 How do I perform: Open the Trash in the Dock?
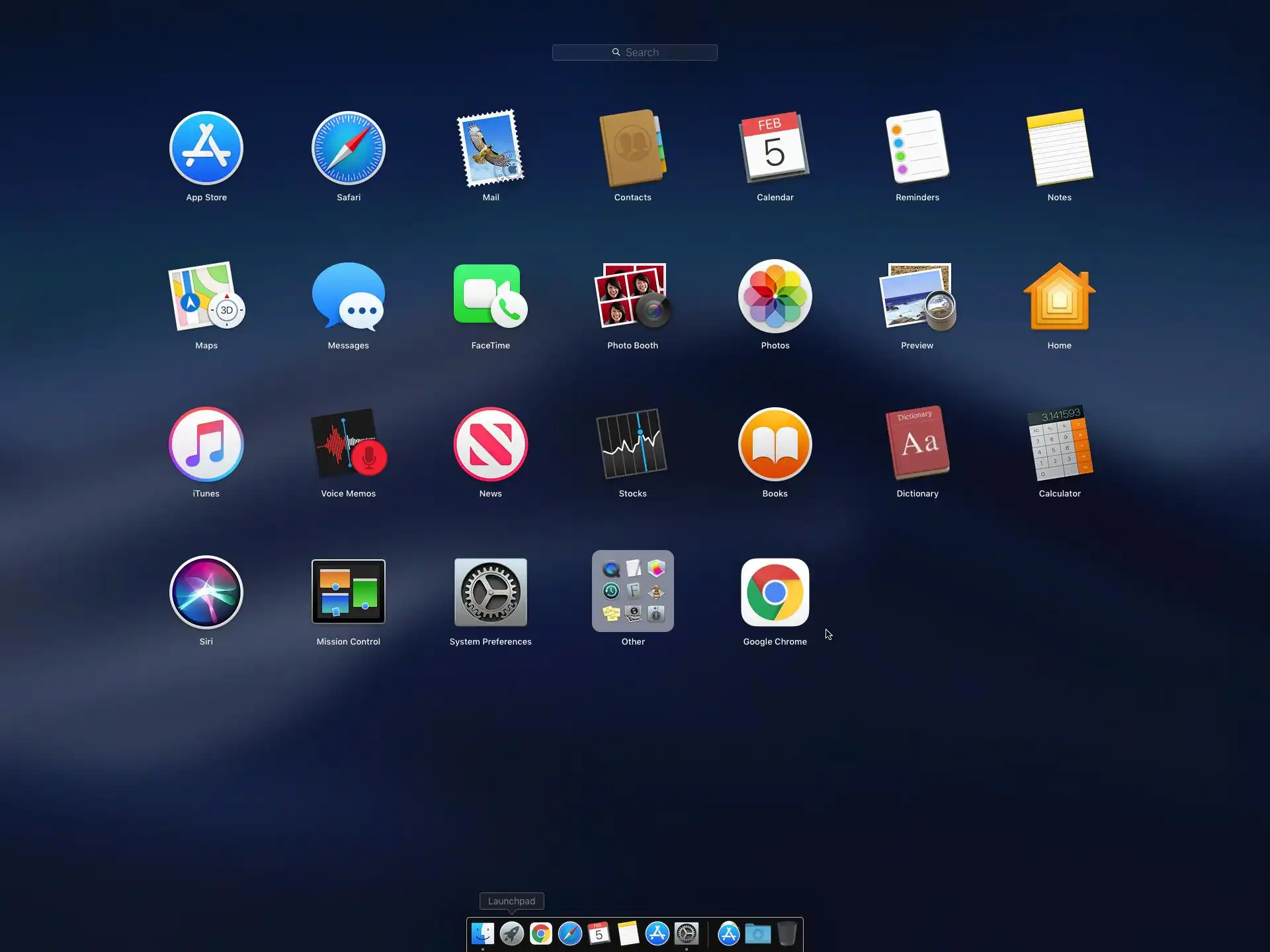[786, 933]
